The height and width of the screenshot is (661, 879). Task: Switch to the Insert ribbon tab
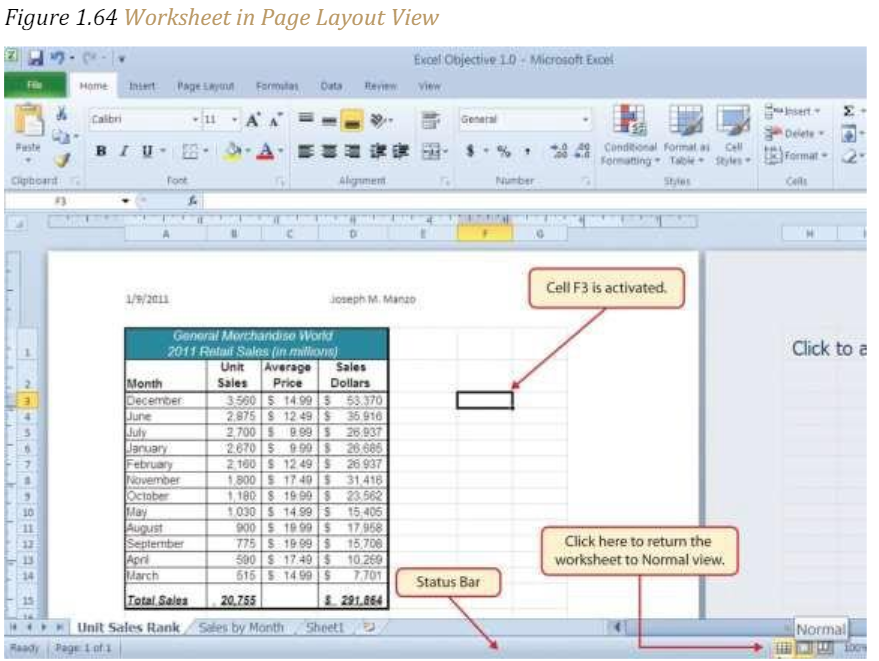pyautogui.click(x=142, y=86)
